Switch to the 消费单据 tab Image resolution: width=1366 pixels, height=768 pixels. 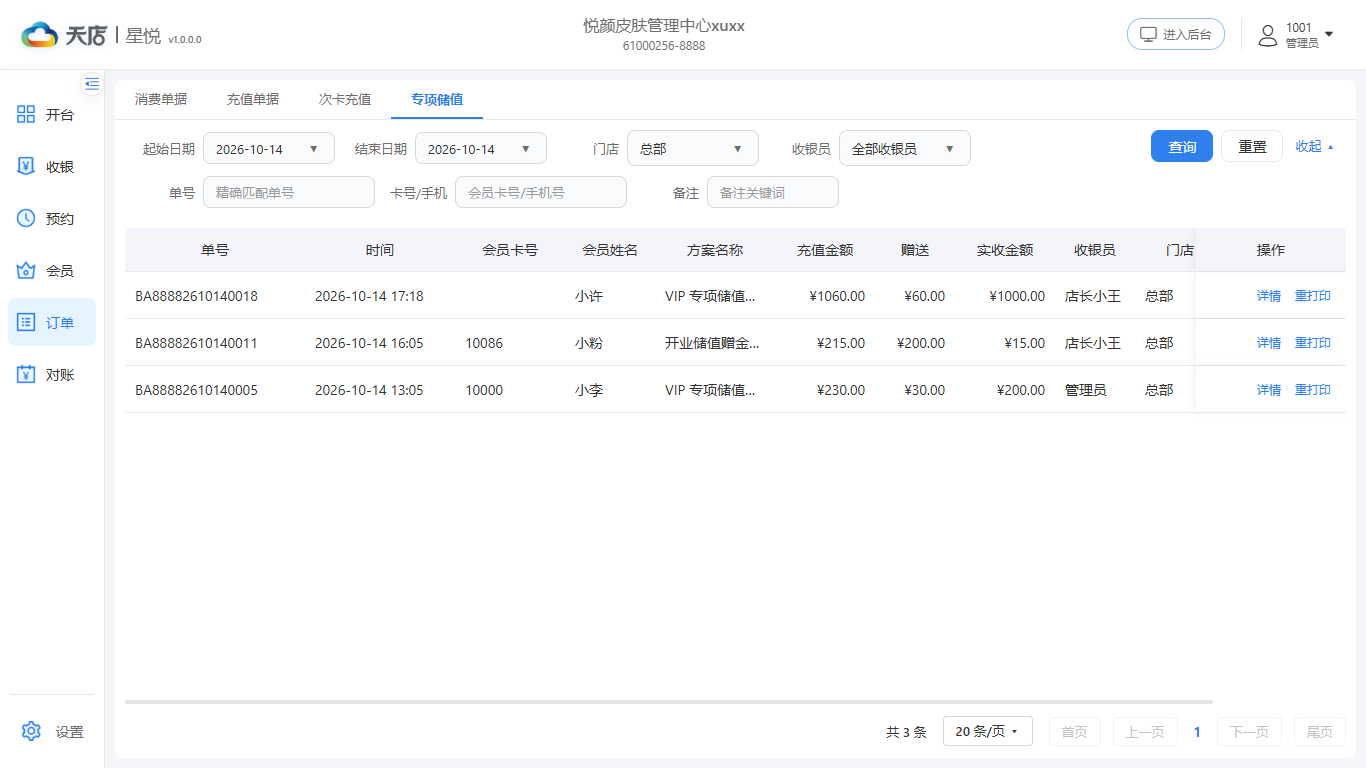click(x=161, y=99)
